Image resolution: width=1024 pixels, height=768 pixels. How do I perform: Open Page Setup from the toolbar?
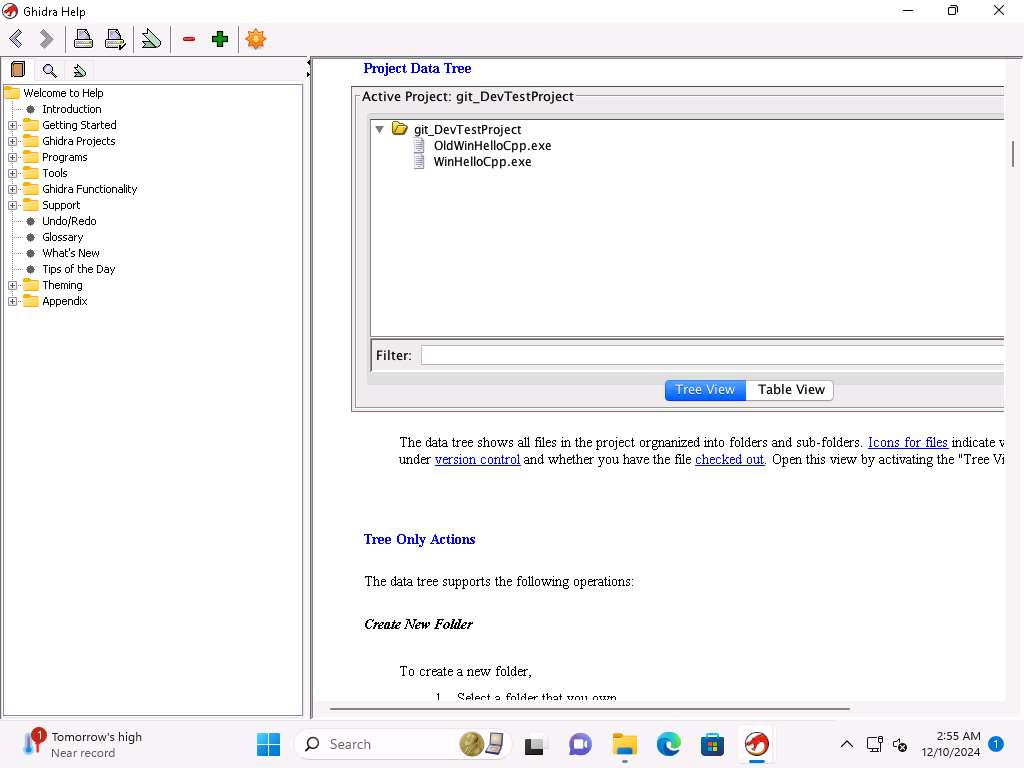pyautogui.click(x=115, y=39)
